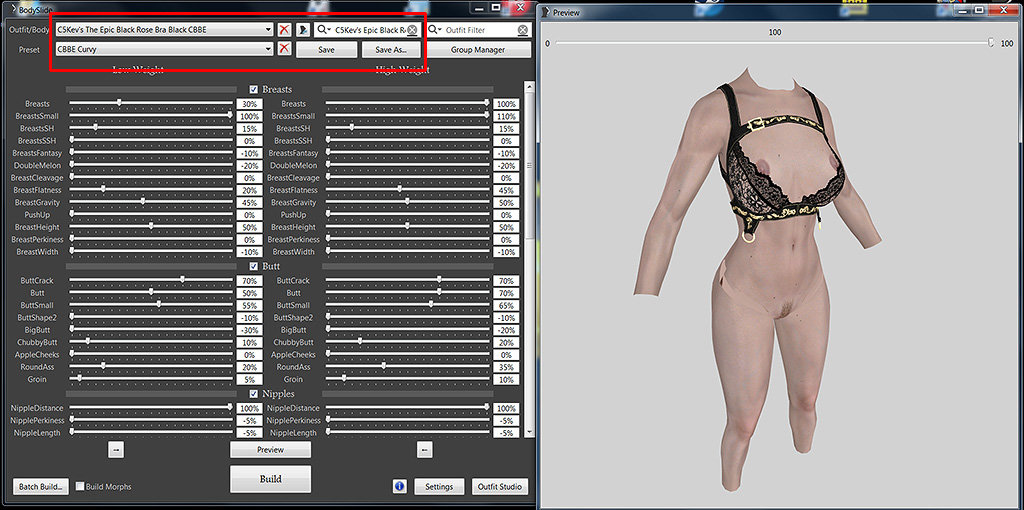Image resolution: width=1024 pixels, height=510 pixels.
Task: Click the low-weight ButtSmall slider thumb
Action: 159,304
